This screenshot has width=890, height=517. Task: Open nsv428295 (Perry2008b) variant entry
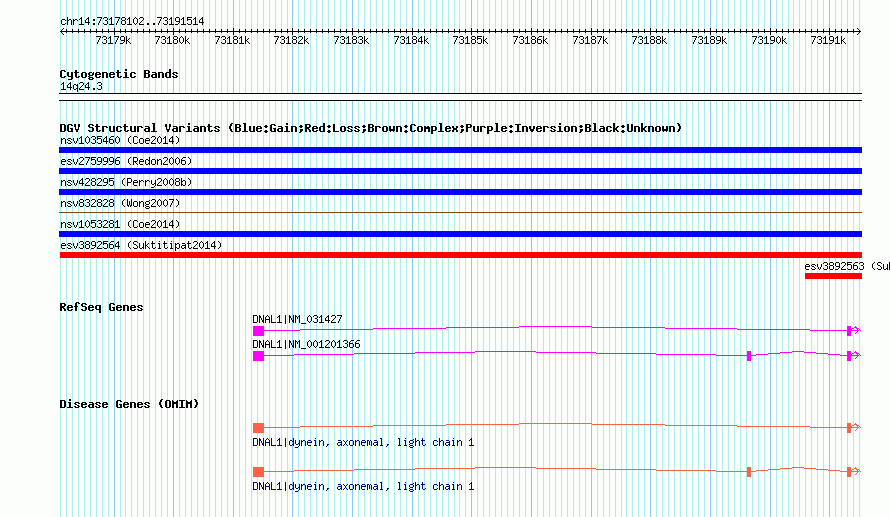pyautogui.click(x=126, y=182)
